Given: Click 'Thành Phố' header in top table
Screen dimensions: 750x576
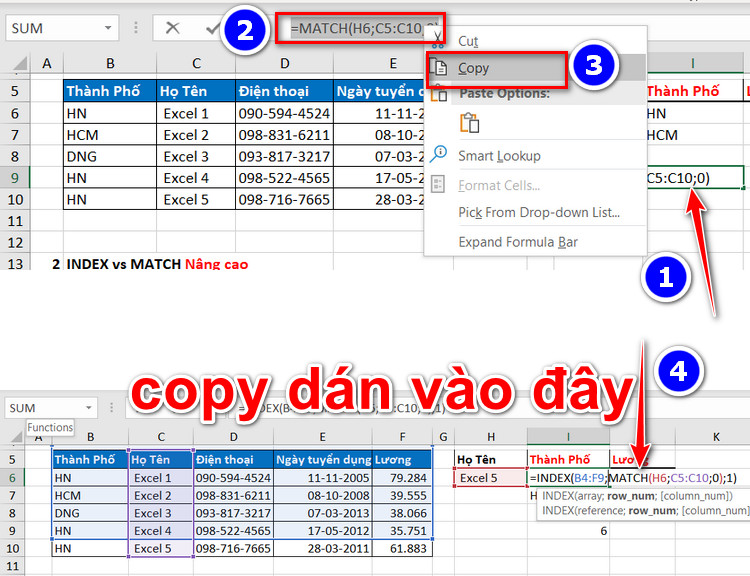Looking at the screenshot, I should pyautogui.click(x=110, y=91).
